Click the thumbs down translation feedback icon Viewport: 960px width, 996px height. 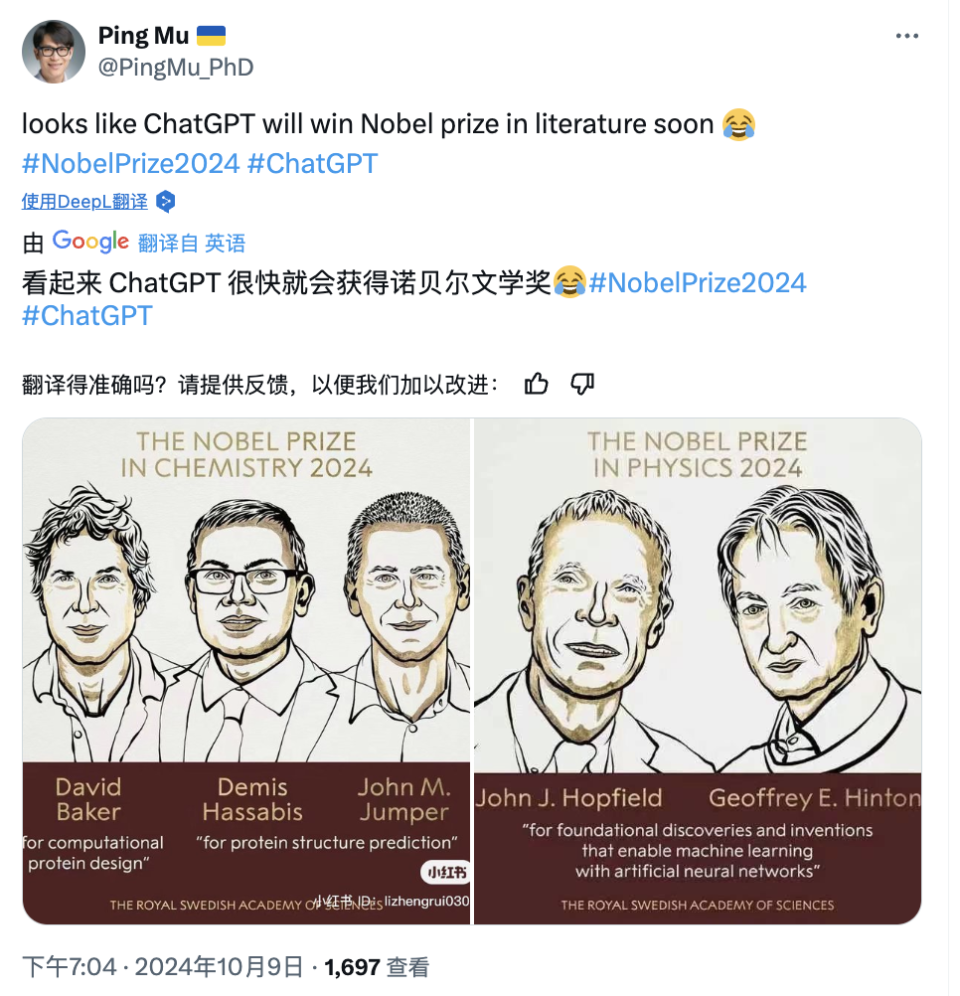point(582,384)
